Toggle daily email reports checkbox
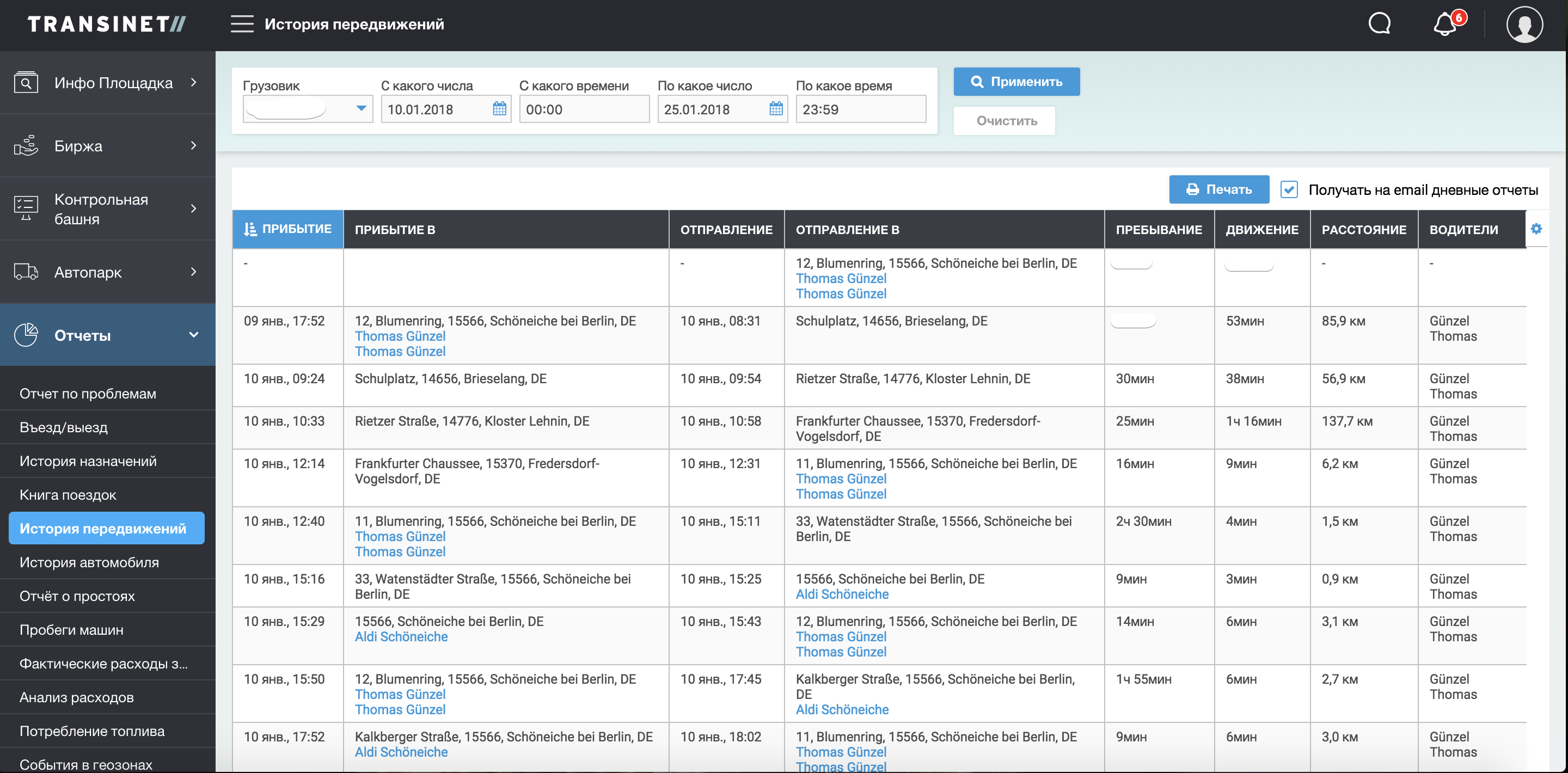 pos(1288,190)
